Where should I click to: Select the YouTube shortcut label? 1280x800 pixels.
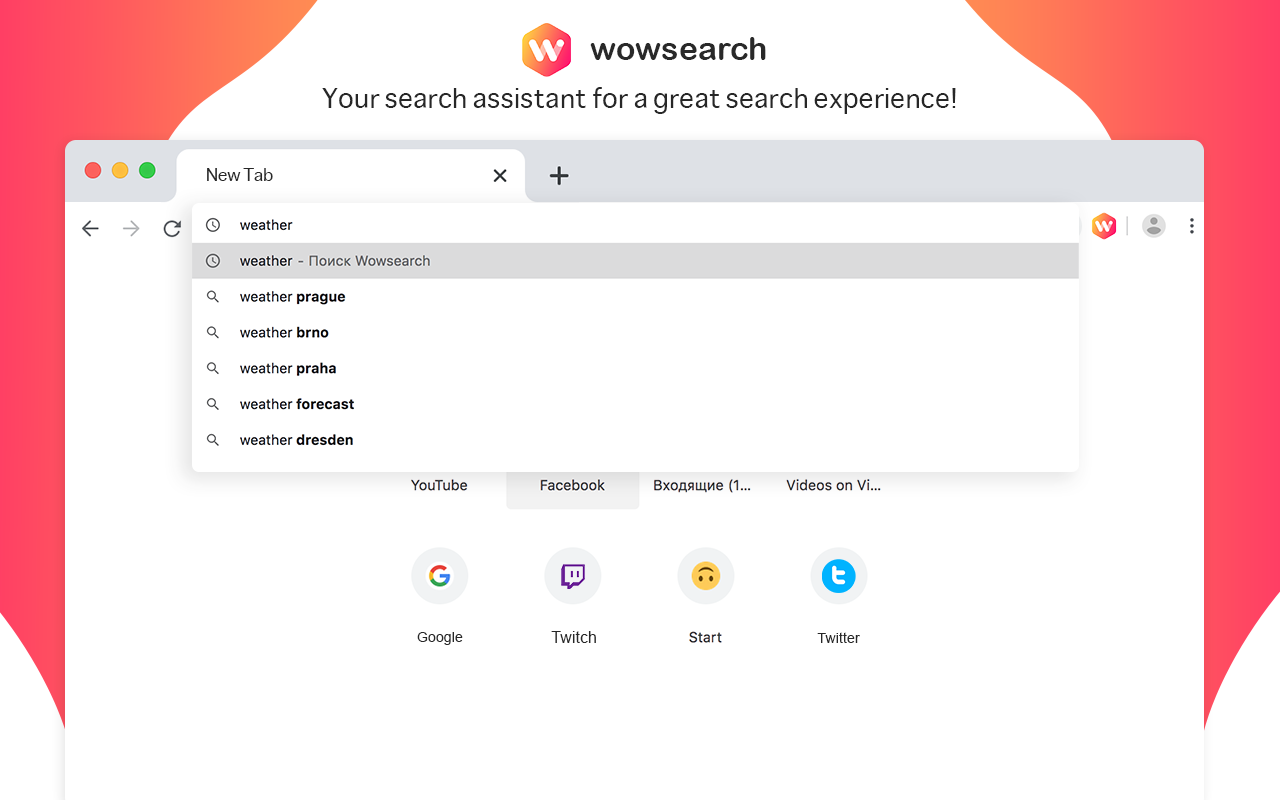coord(439,485)
